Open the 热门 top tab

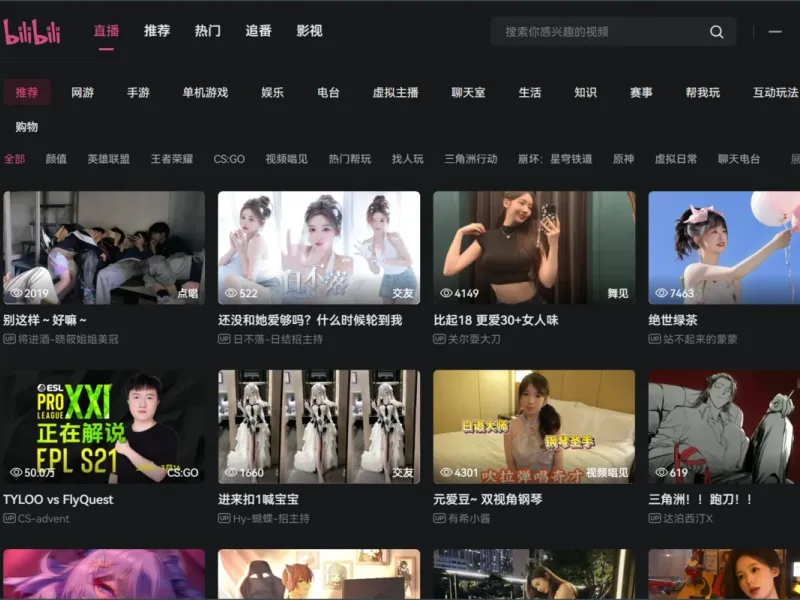coord(208,31)
